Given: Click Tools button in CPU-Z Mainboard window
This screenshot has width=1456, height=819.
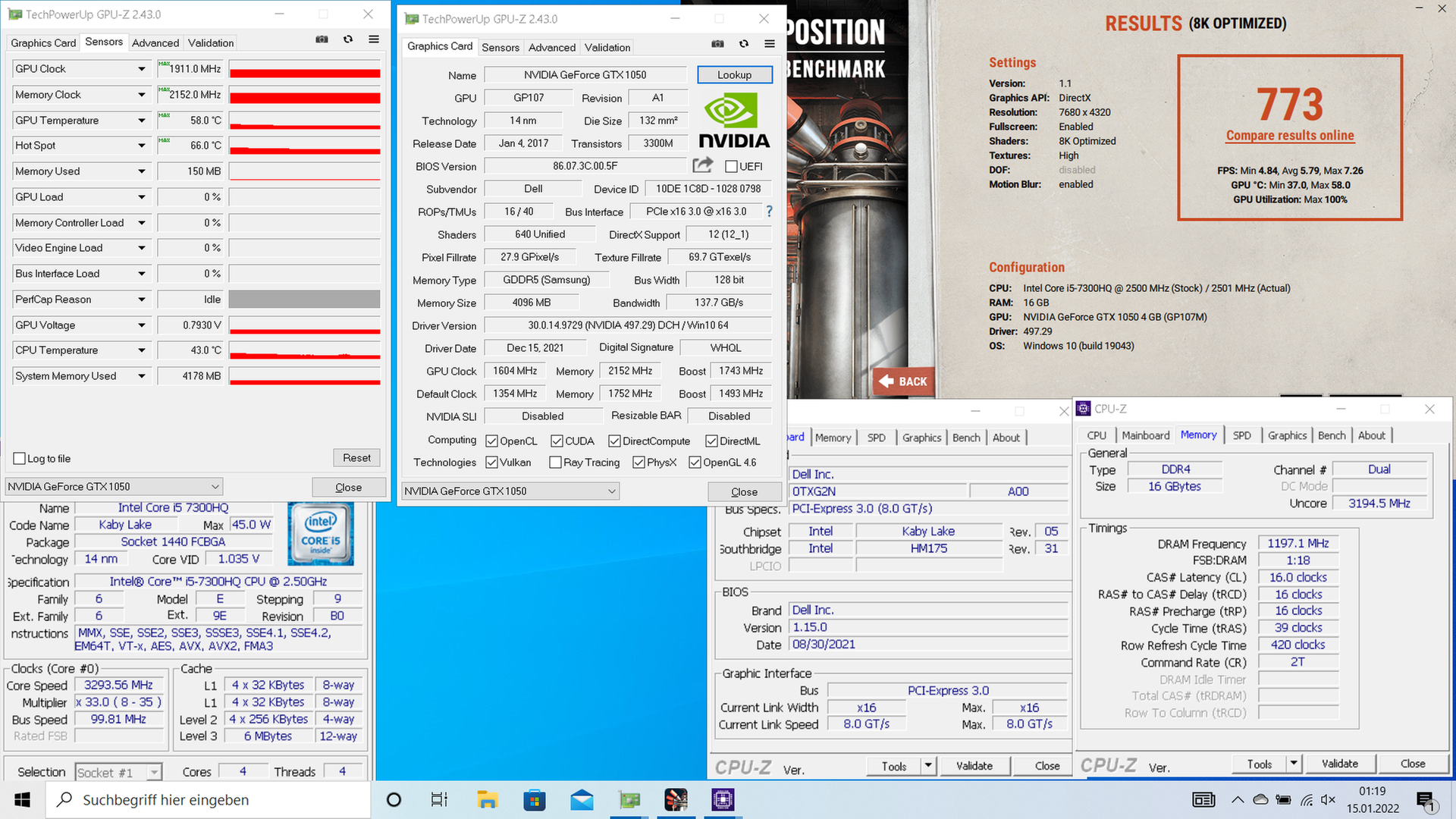Looking at the screenshot, I should [894, 766].
